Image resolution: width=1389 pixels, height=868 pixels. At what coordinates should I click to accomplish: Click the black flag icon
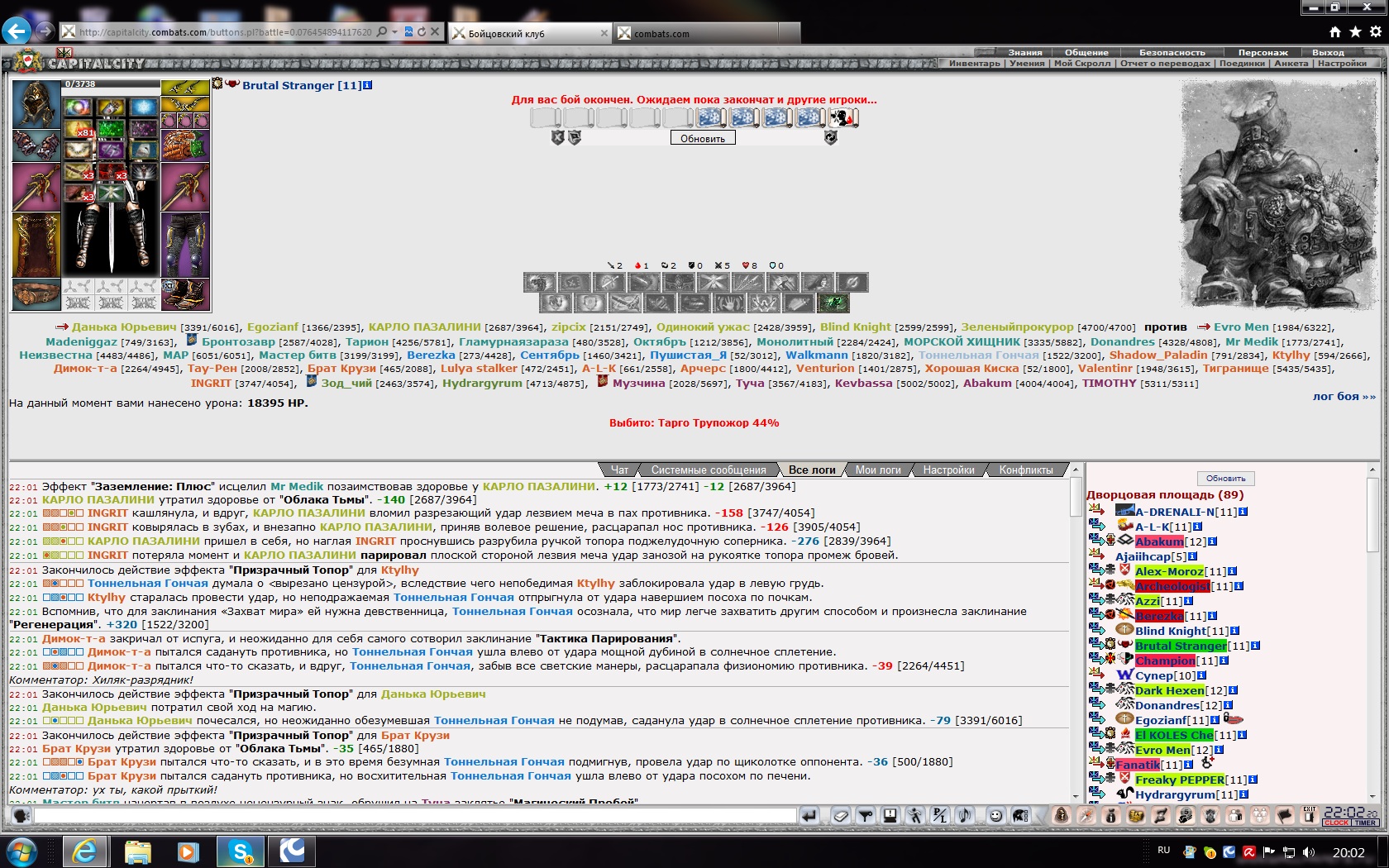(1285, 816)
